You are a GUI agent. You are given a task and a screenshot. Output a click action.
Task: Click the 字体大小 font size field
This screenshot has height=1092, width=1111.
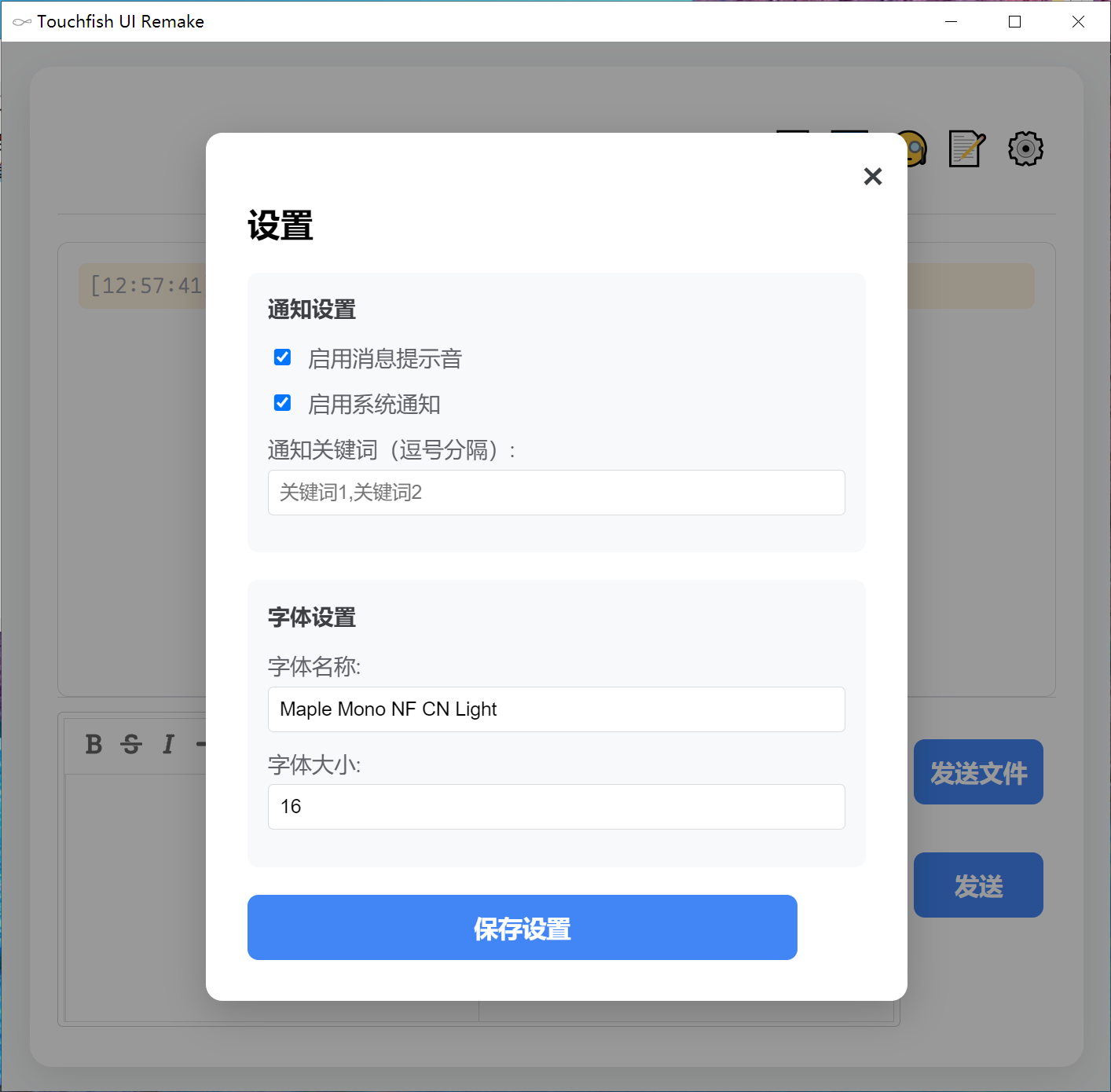(555, 807)
